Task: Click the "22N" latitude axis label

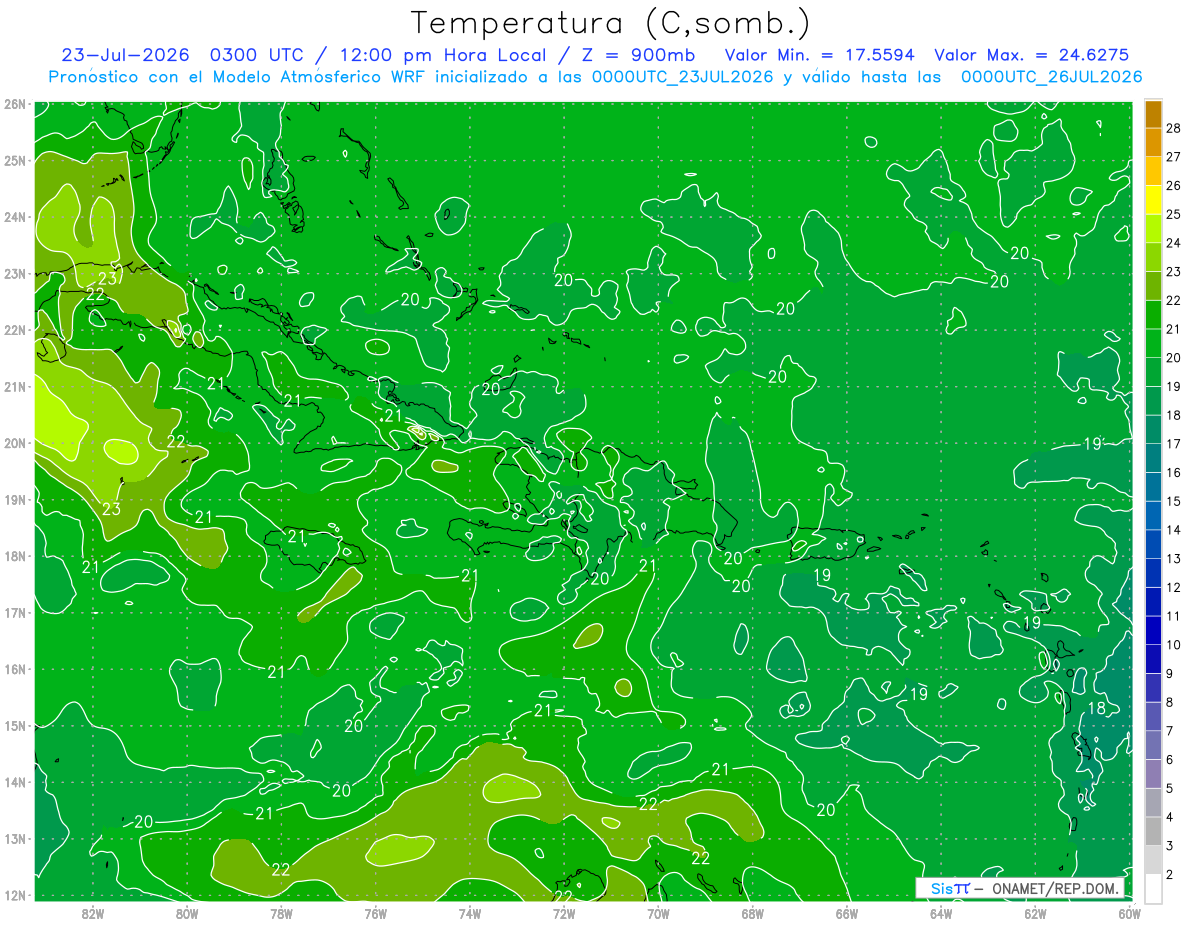Action: pos(14,330)
